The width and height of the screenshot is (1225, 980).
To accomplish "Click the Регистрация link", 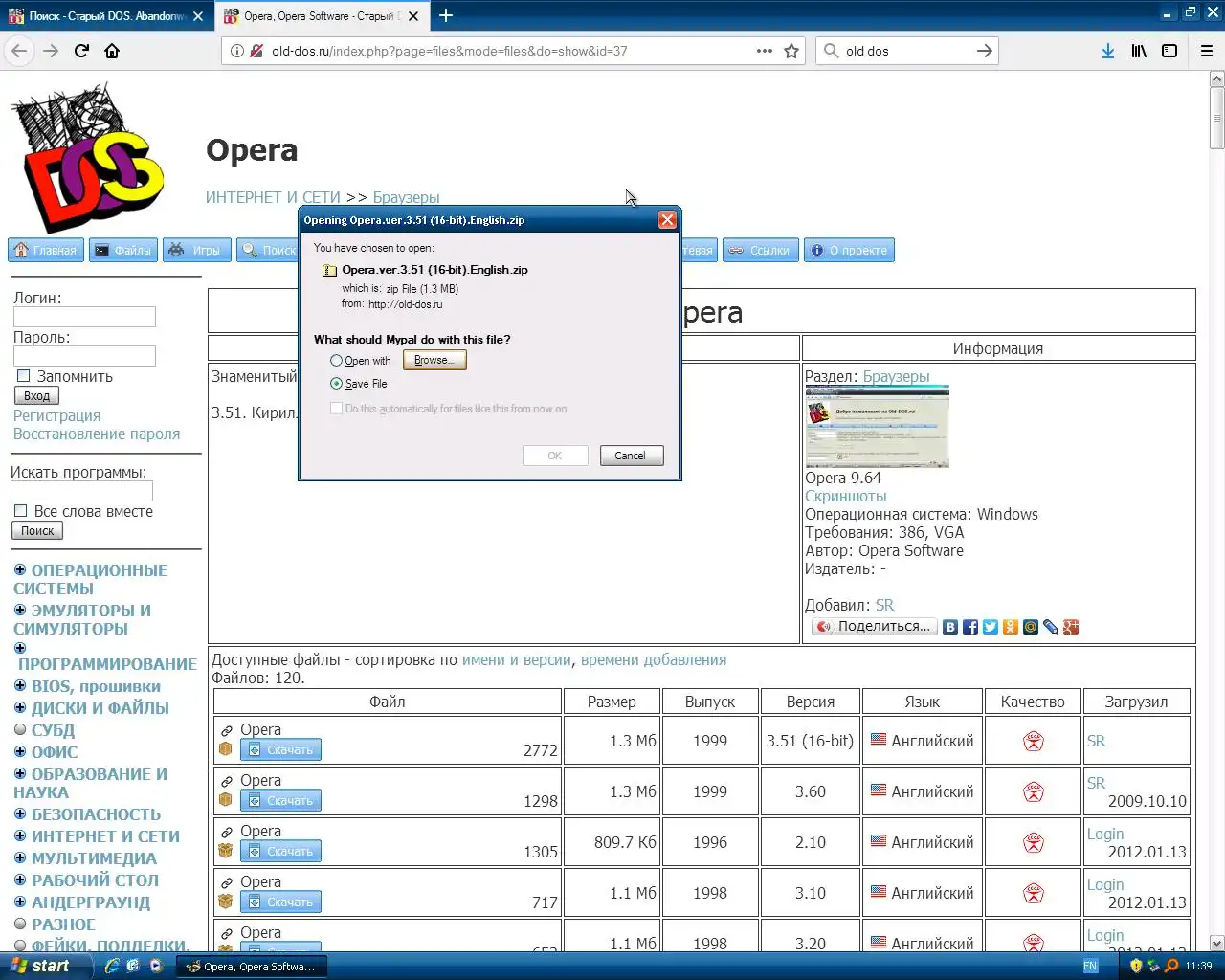I will tap(56, 415).
